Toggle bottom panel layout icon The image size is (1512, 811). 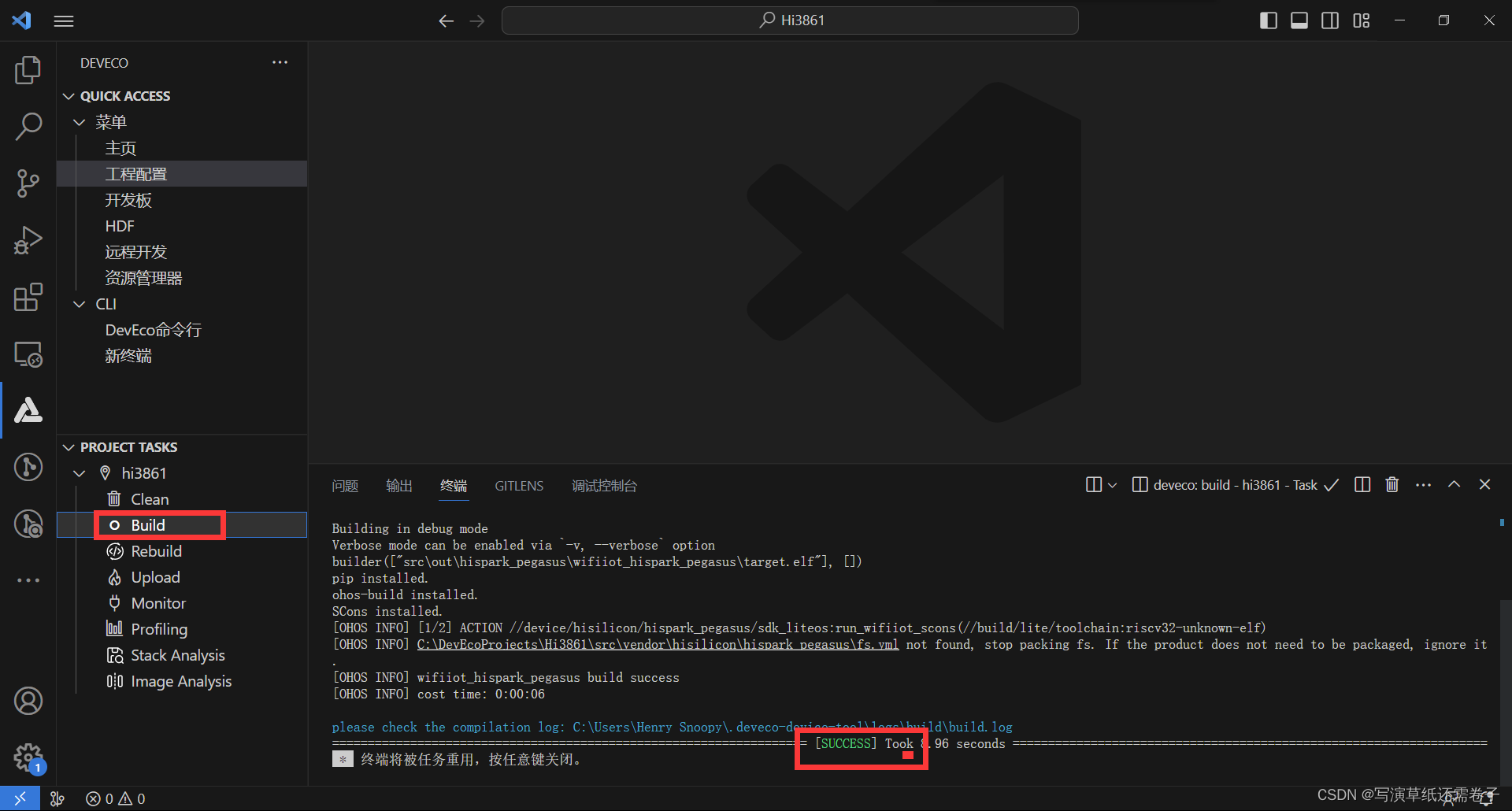(x=1299, y=21)
